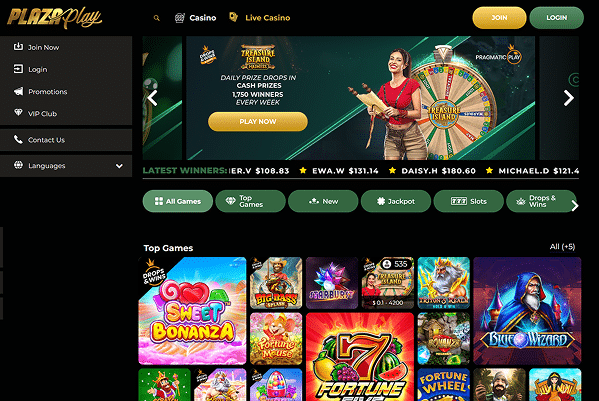The image size is (599, 401).
Task: Show next banner with right carousel arrow
Action: (x=569, y=98)
